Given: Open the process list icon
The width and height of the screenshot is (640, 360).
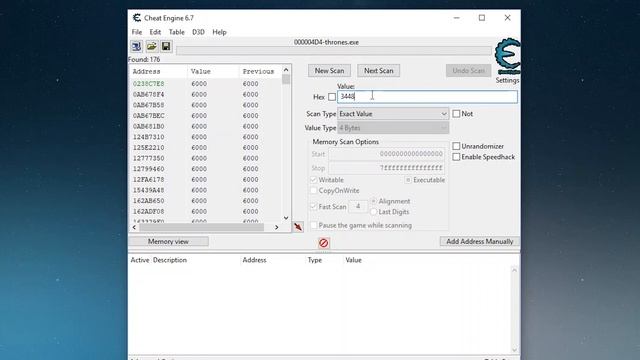Looking at the screenshot, I should 137,46.
